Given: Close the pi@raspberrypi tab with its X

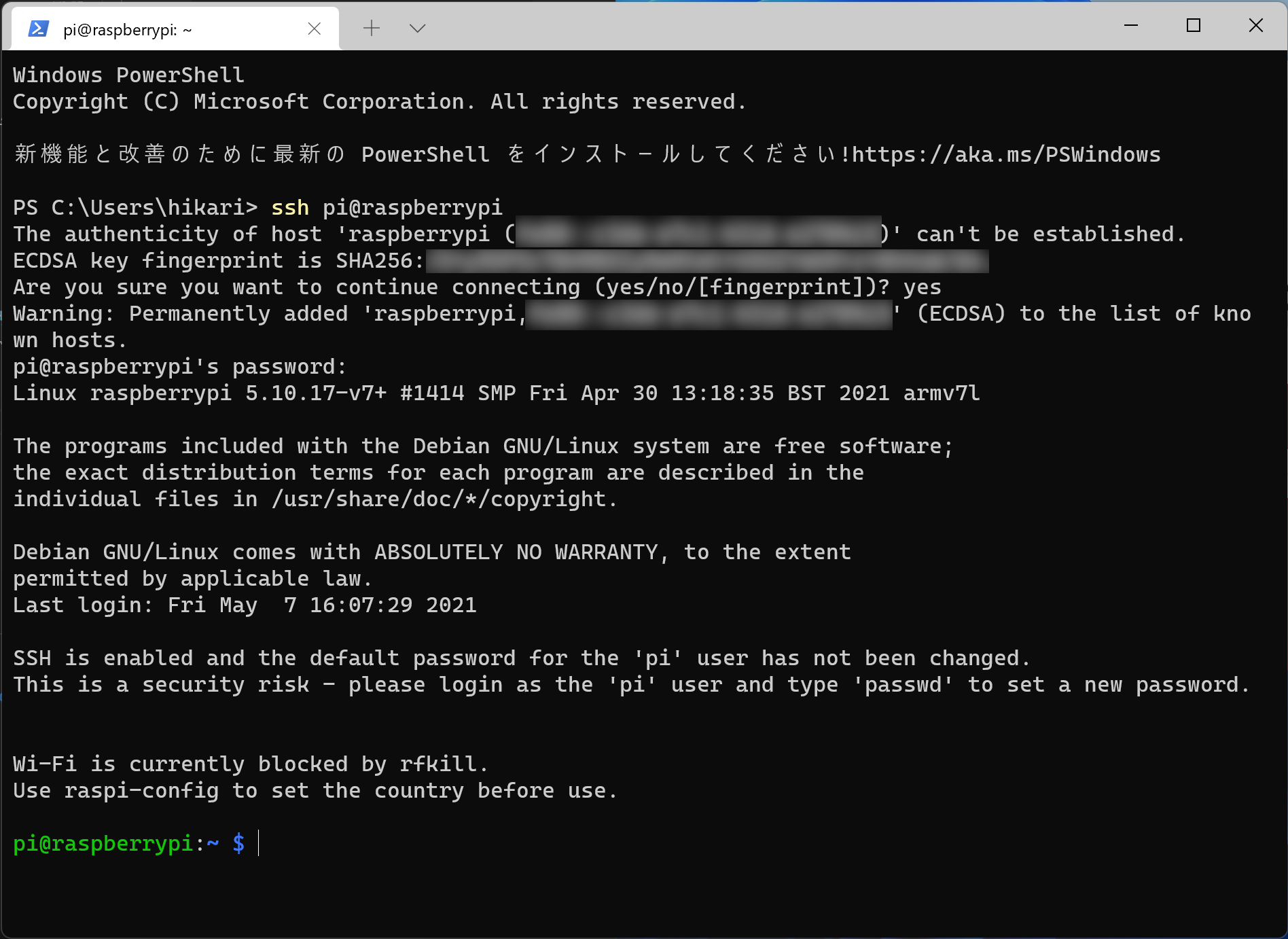Looking at the screenshot, I should click(x=314, y=29).
